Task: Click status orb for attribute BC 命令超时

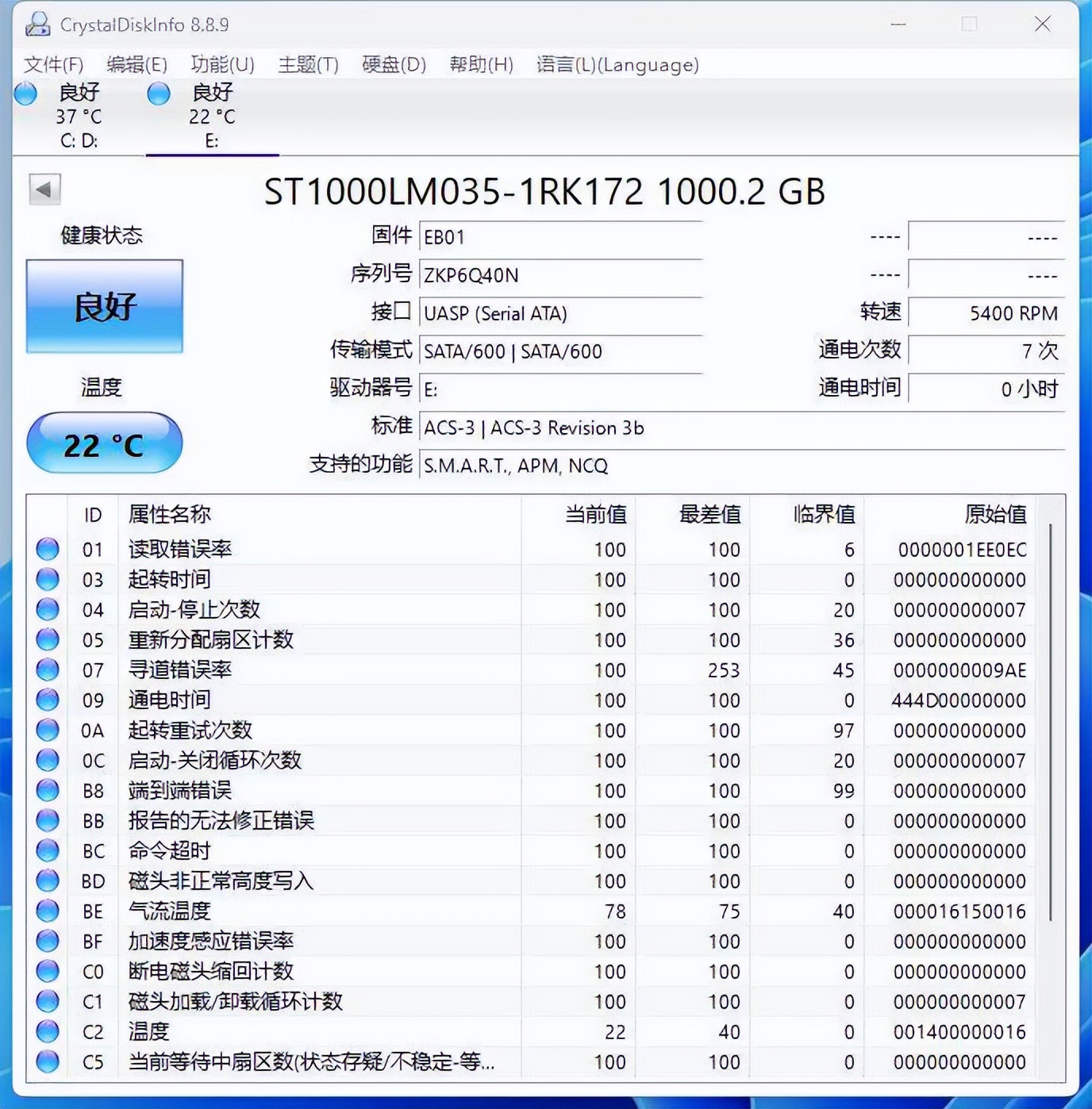Action: click(48, 850)
